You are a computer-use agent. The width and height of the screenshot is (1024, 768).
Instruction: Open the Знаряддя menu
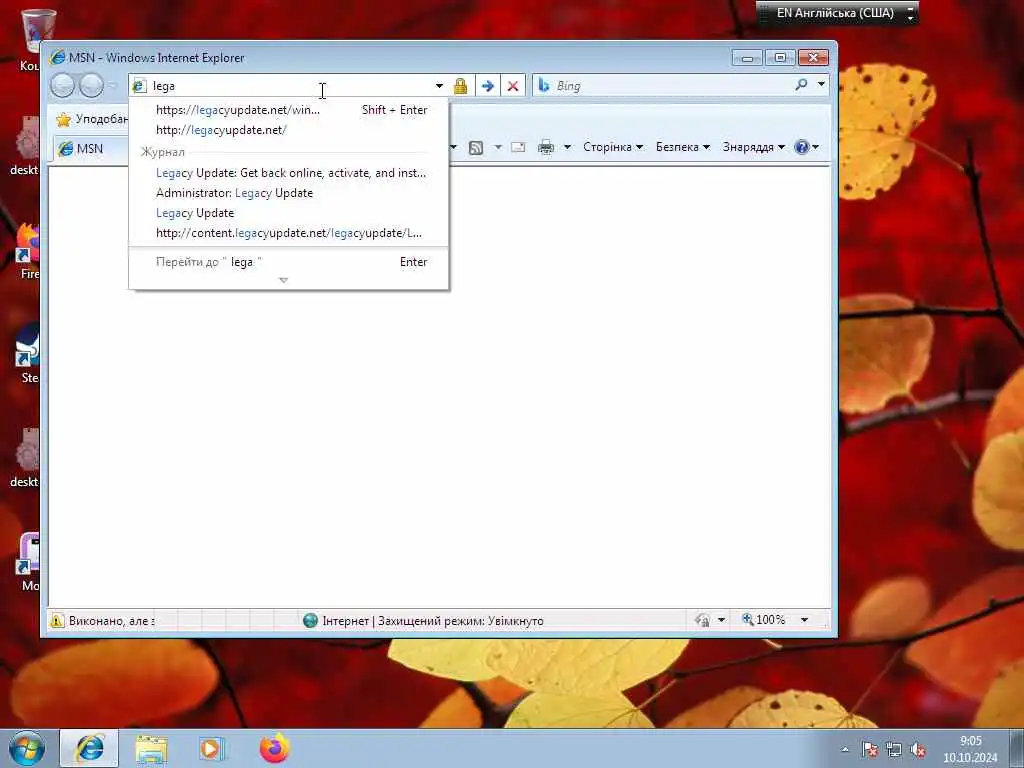[753, 147]
